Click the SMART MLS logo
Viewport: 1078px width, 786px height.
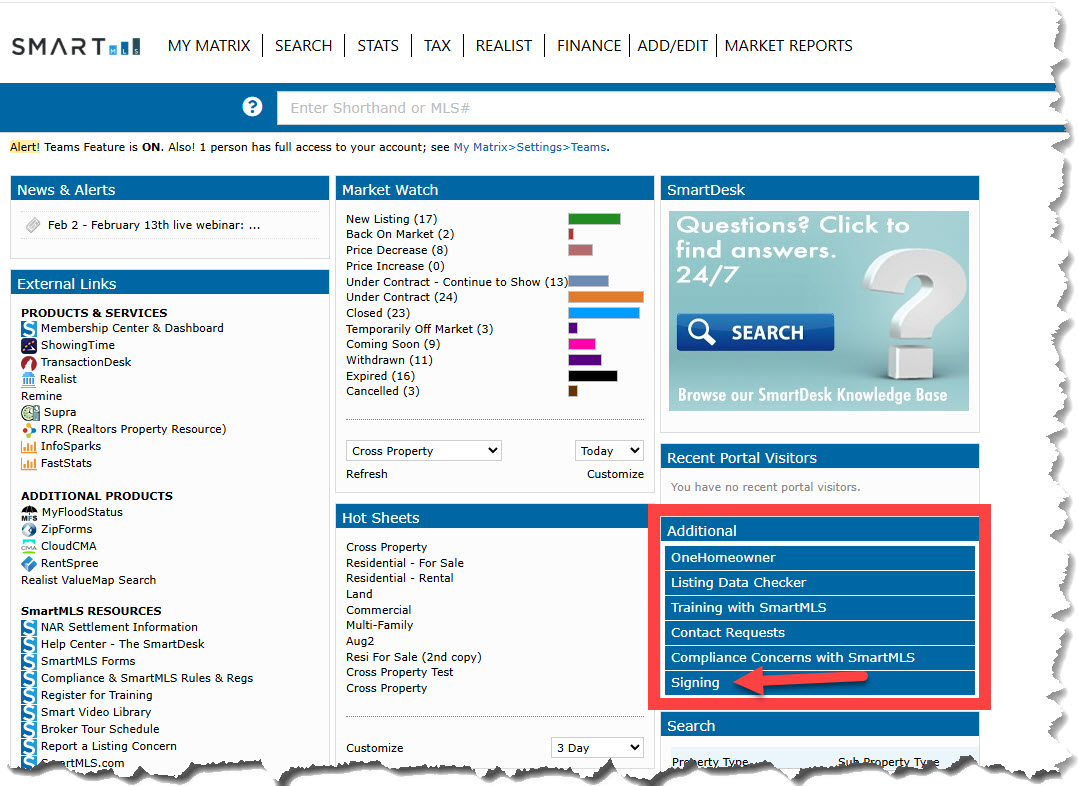point(76,46)
